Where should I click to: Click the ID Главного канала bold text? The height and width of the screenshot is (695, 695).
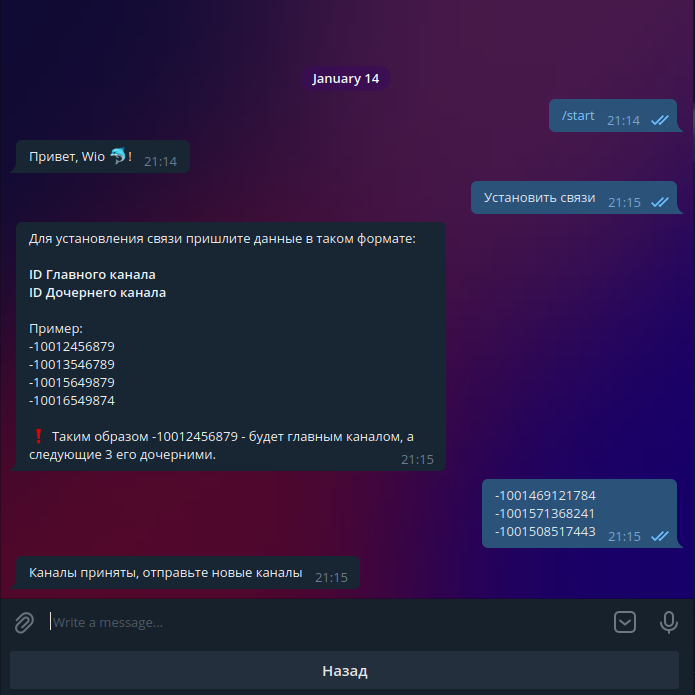tap(92, 275)
